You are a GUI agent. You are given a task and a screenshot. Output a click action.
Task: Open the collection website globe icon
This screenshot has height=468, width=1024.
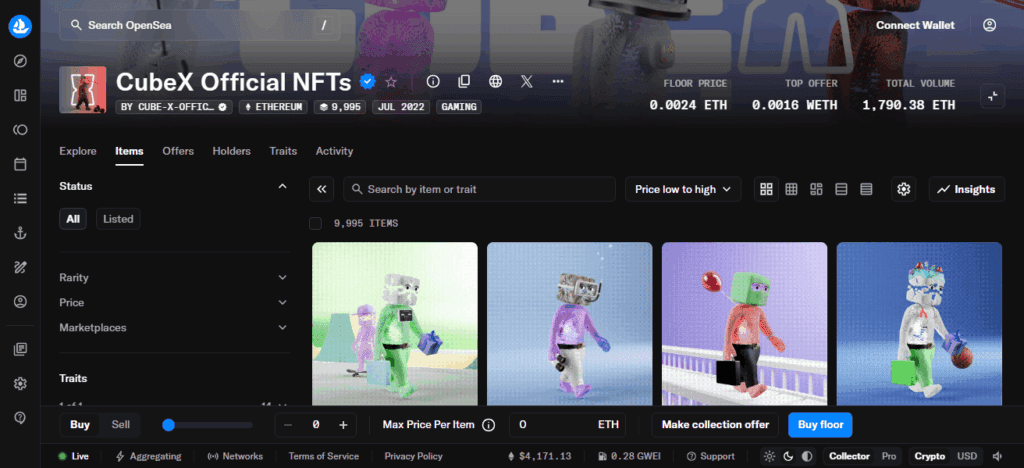496,82
